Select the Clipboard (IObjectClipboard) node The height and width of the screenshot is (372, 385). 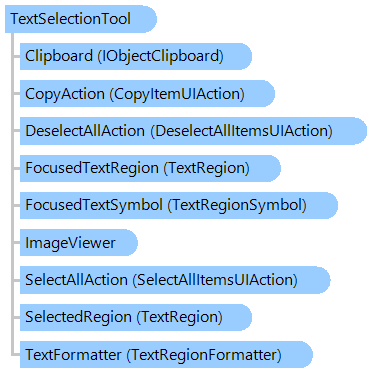[136, 56]
